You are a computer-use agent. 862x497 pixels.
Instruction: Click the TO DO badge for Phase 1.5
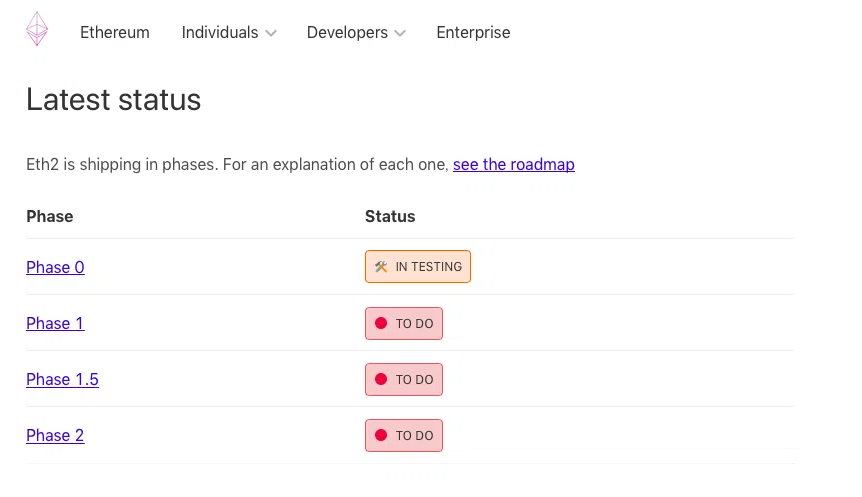pos(404,379)
